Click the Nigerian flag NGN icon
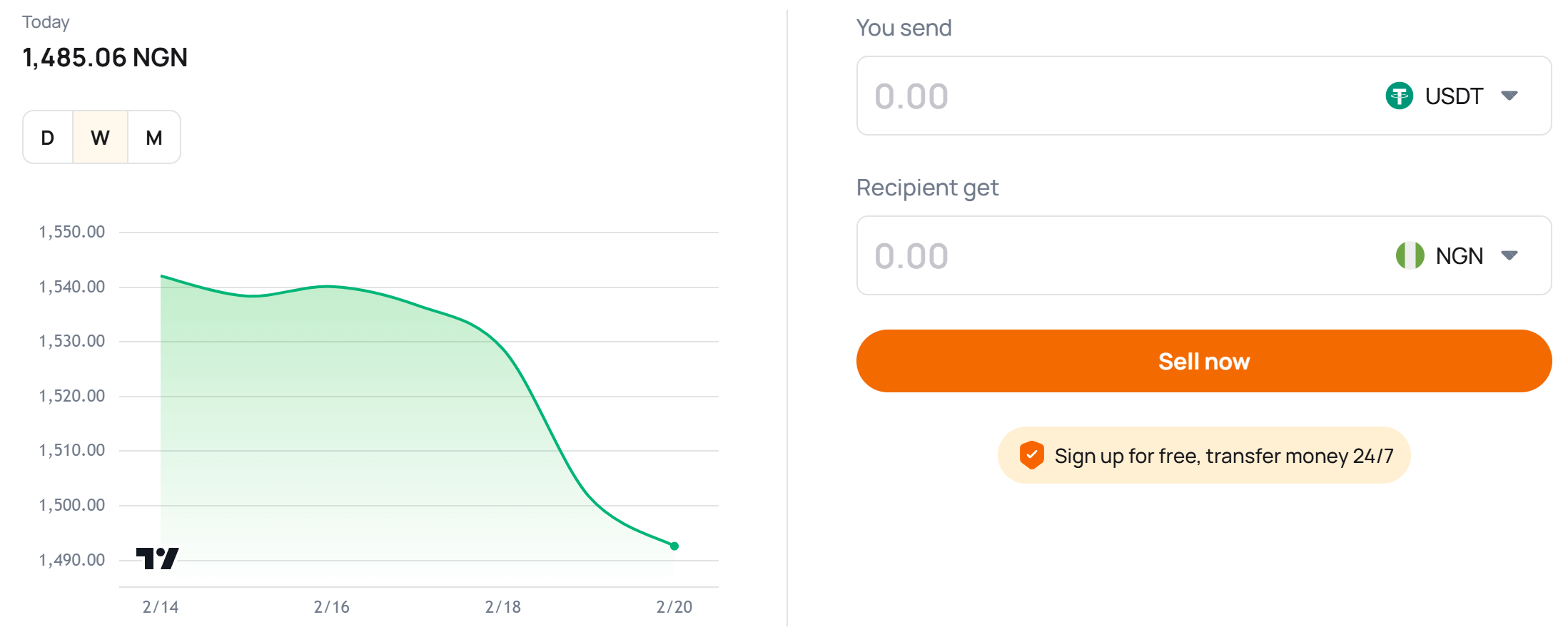This screenshot has height=642, width=1568. [1410, 255]
